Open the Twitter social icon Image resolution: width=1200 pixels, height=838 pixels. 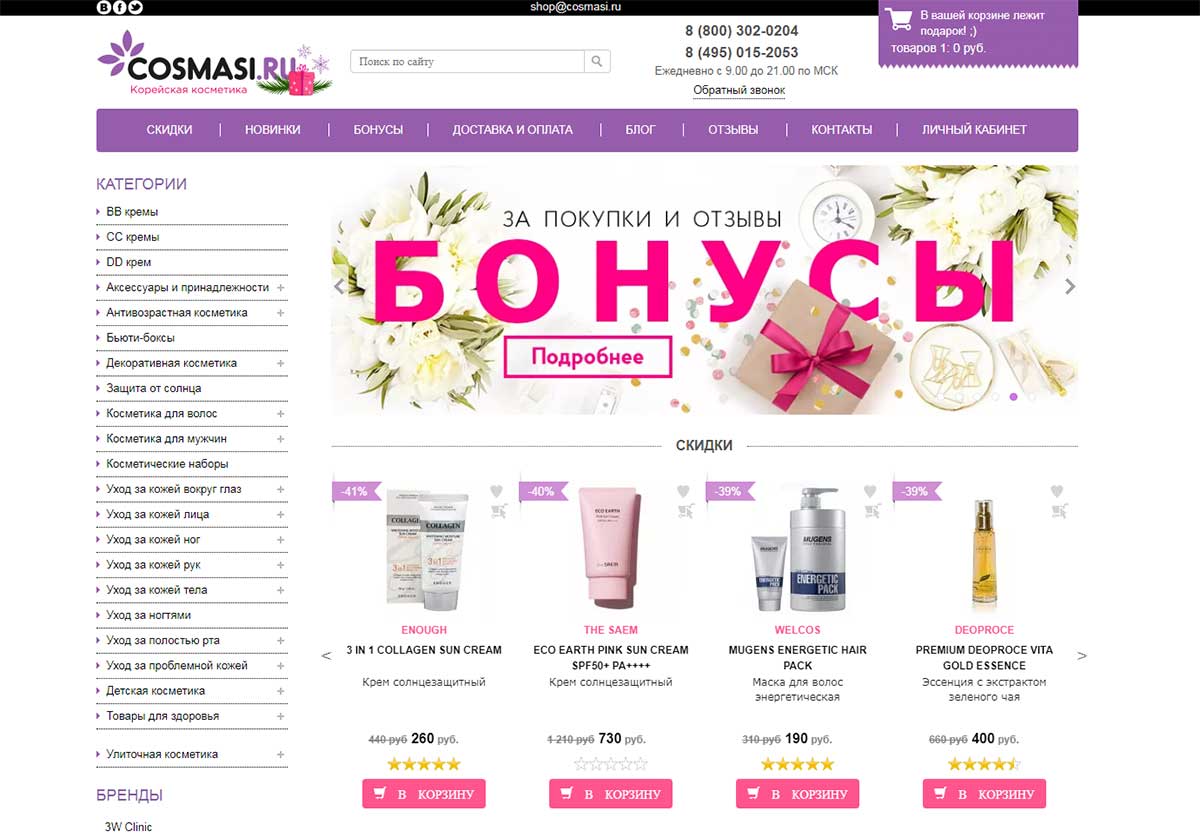coord(136,7)
